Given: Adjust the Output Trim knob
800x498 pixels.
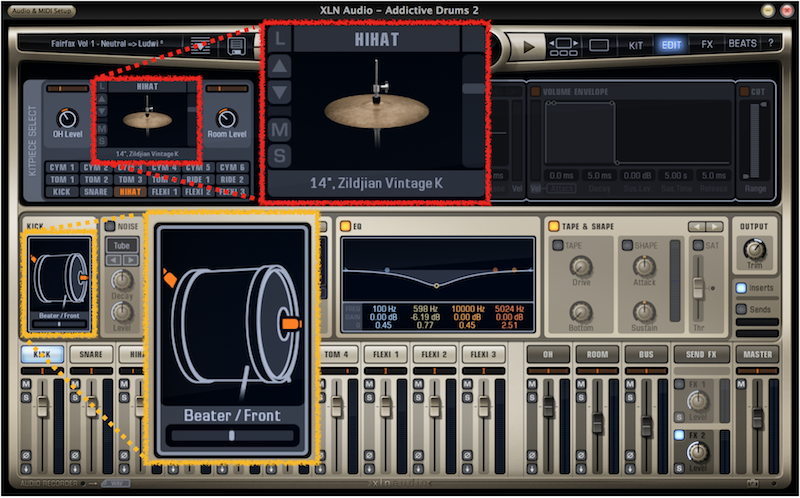Looking at the screenshot, I should point(754,250).
